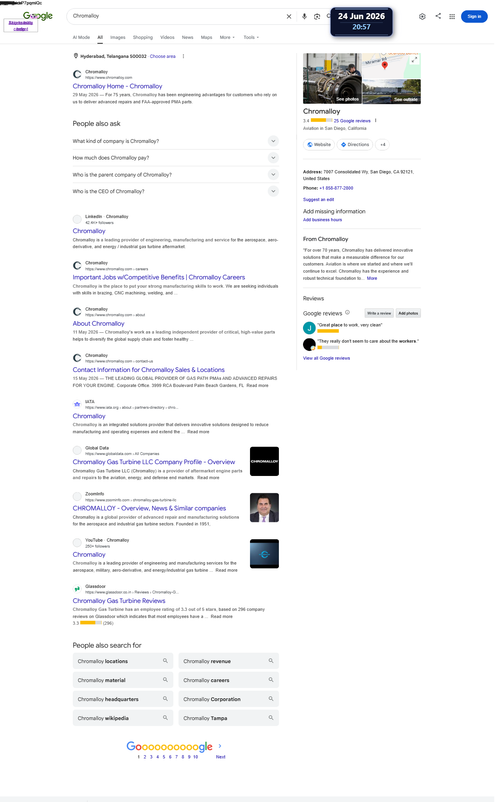Click 'Choose area' link

[x=163, y=56]
